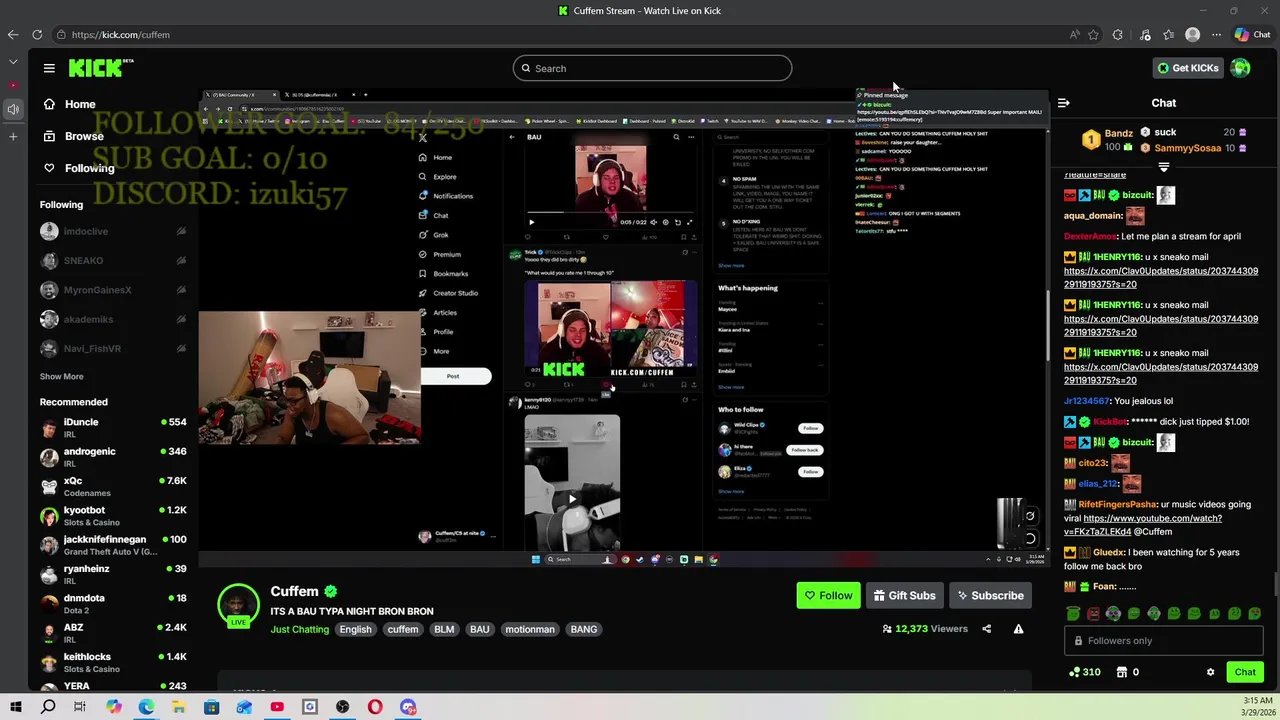Open Copilot Chat in the browser toolbar

pos(1252,34)
